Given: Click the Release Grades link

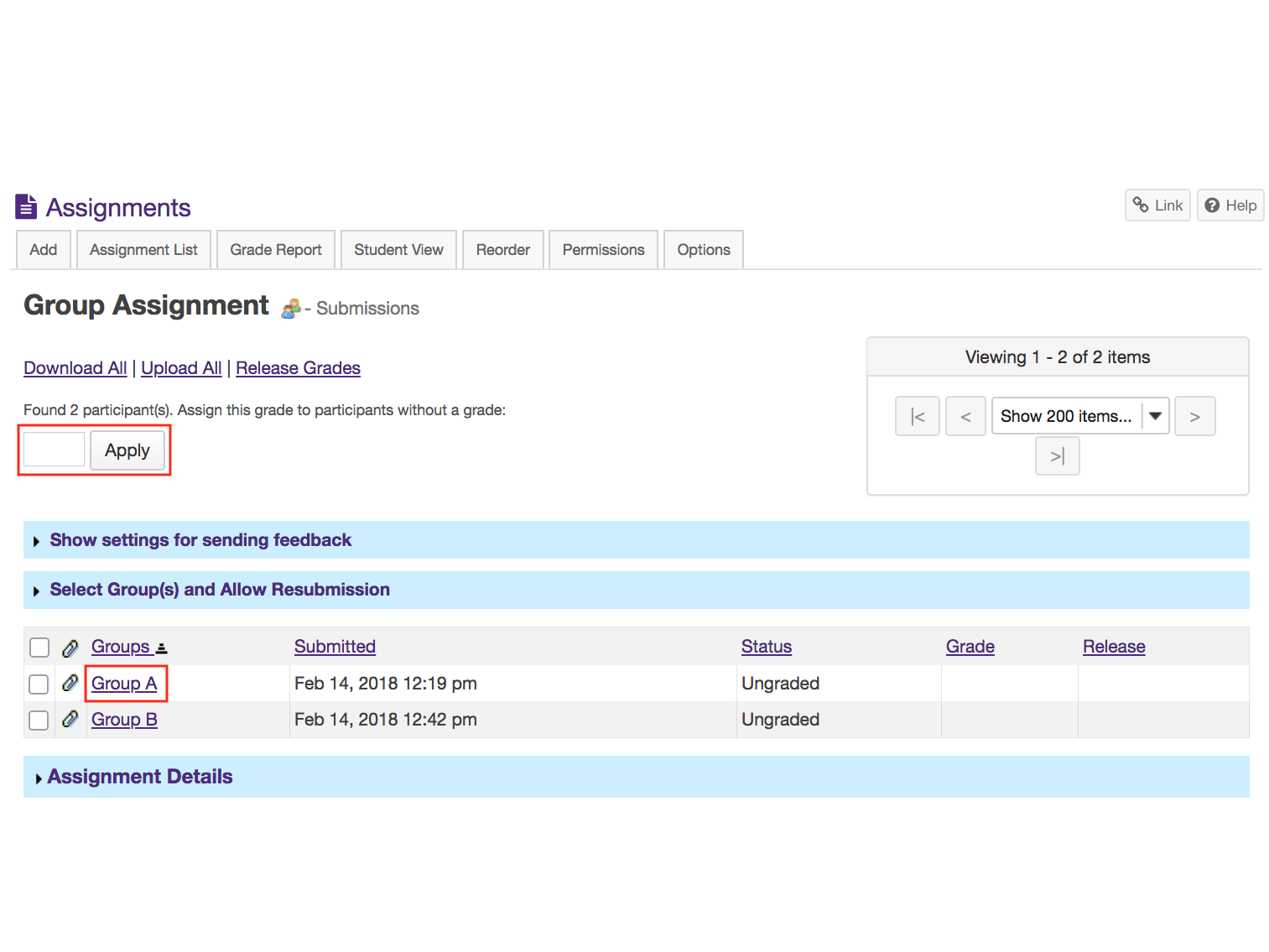Looking at the screenshot, I should point(298,367).
